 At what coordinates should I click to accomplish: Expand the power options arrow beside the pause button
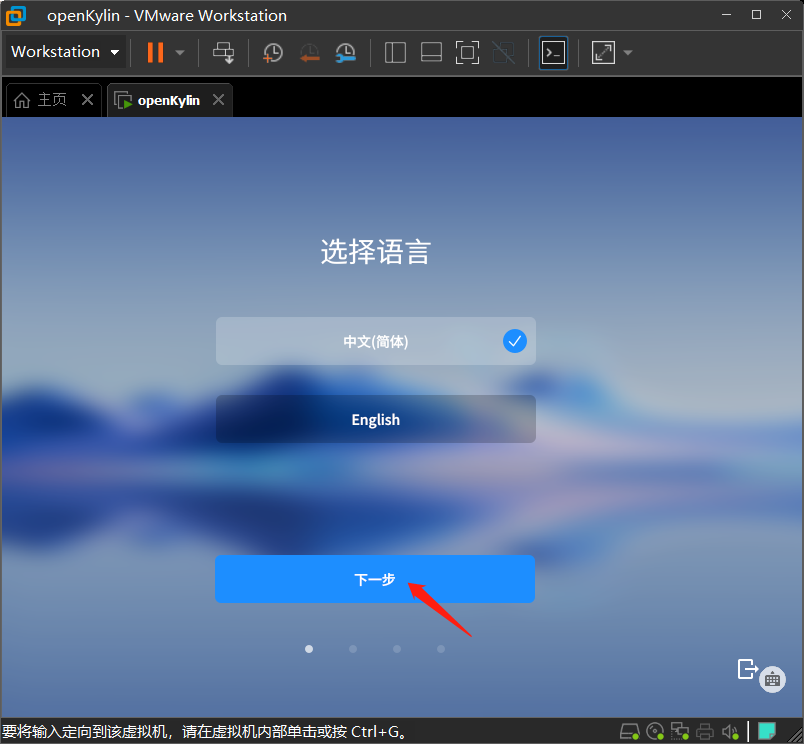pos(180,52)
